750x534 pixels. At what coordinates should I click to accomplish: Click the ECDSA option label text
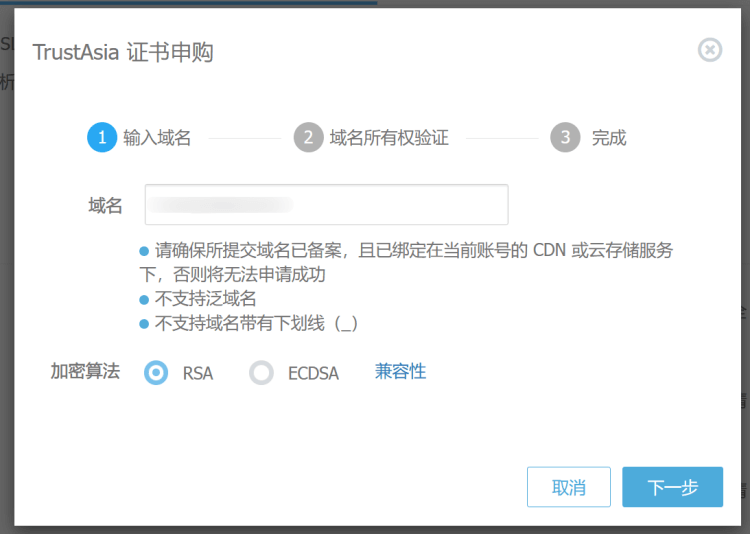(x=313, y=373)
